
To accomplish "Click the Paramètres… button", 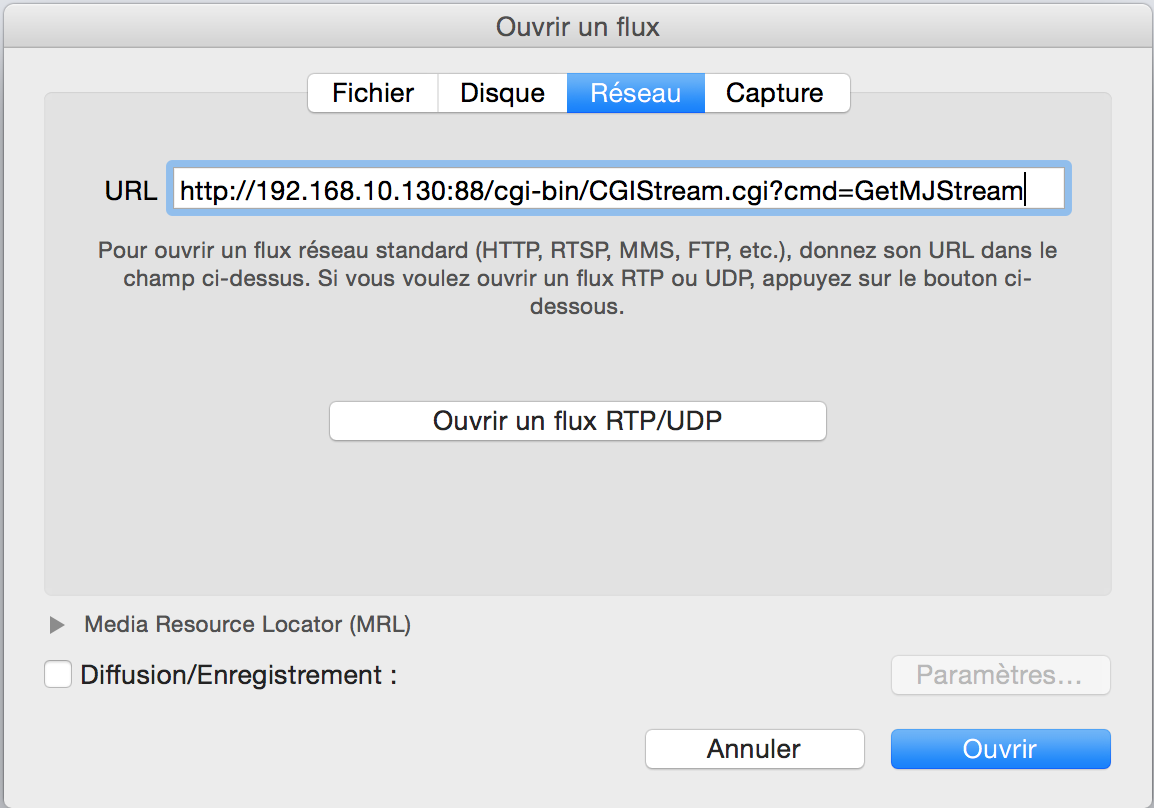I will (x=999, y=675).
